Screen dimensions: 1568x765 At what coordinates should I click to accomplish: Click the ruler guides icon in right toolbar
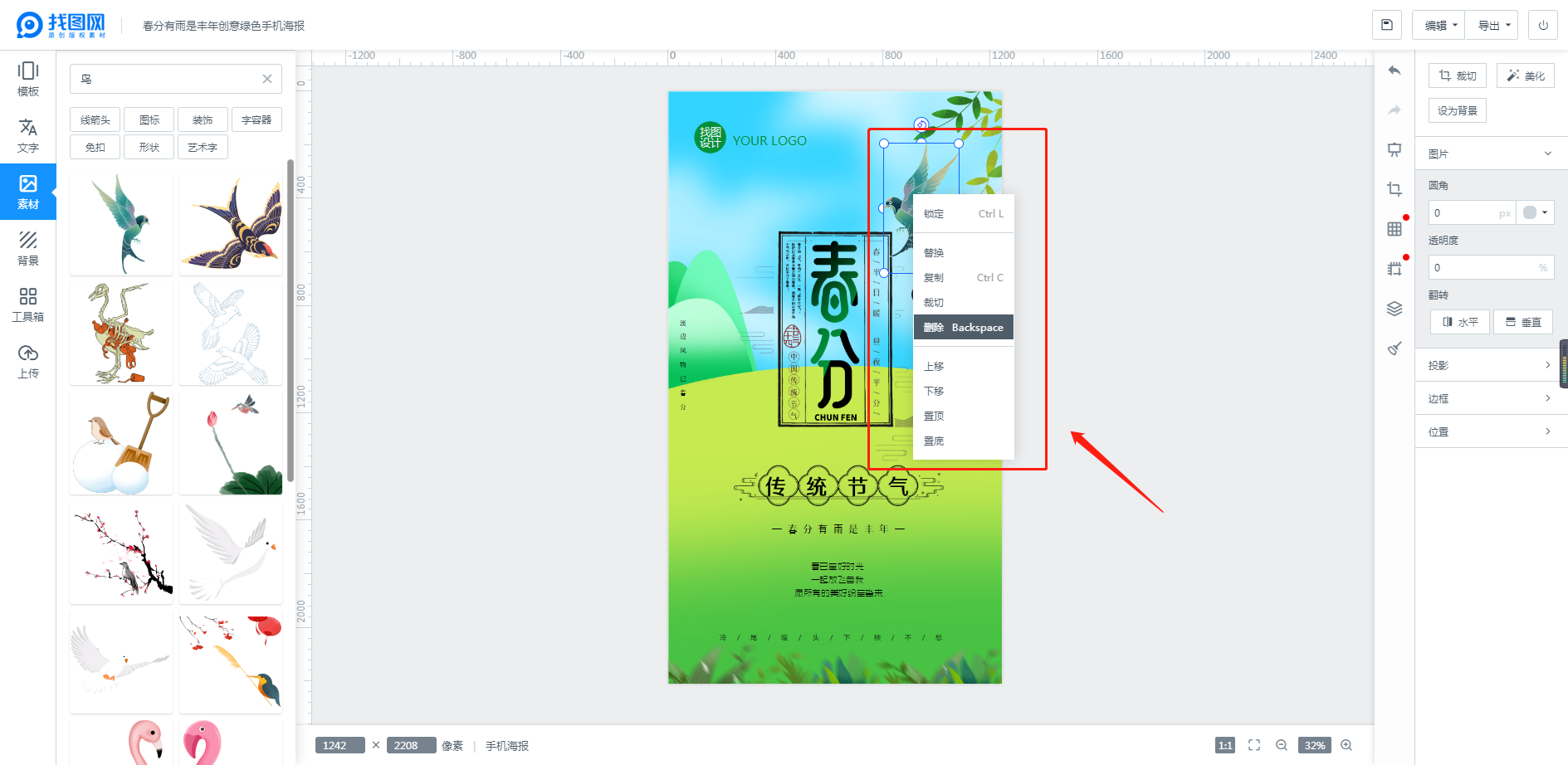pyautogui.click(x=1395, y=269)
